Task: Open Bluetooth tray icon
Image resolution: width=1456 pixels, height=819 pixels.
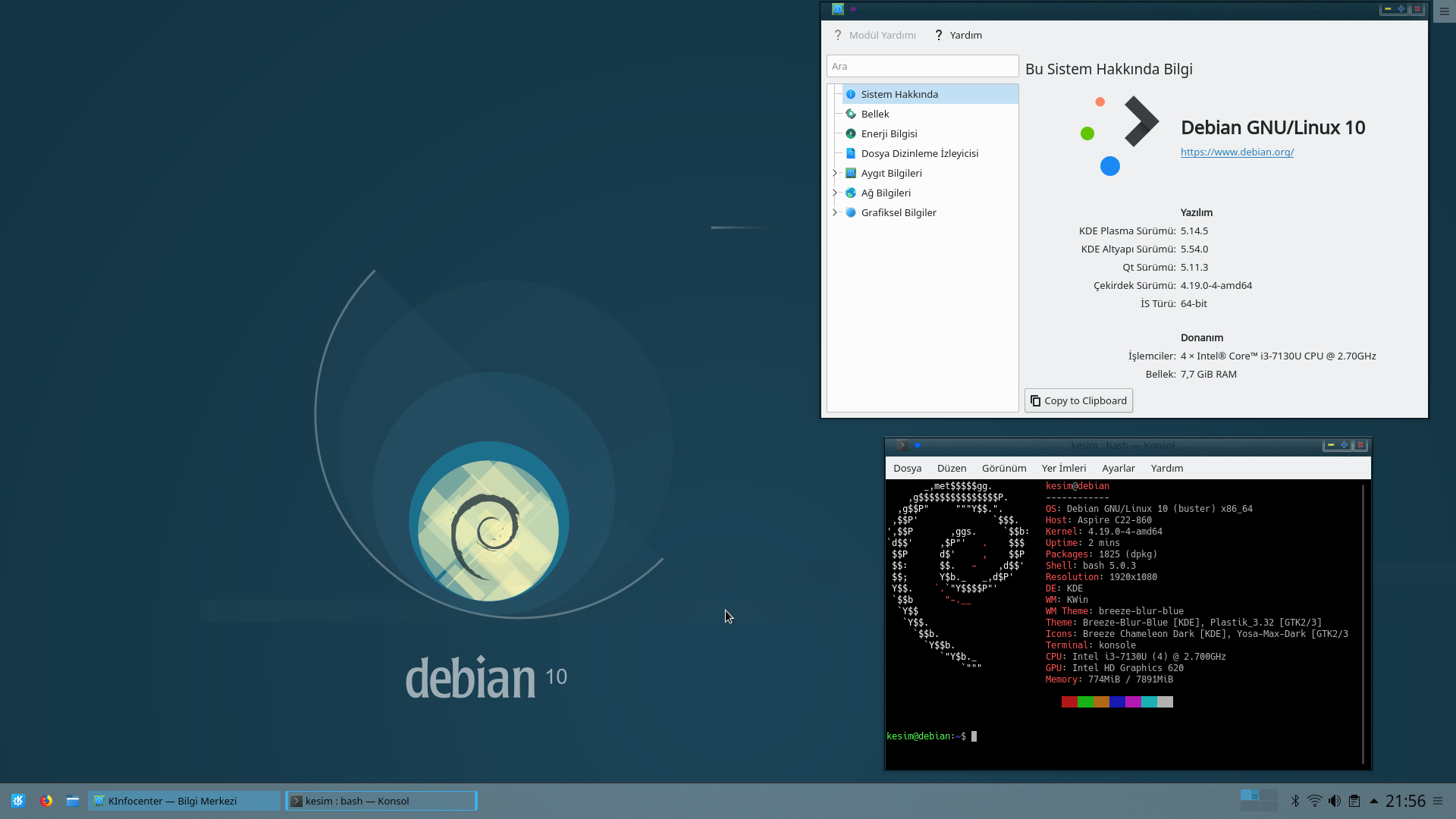Action: 1295,801
